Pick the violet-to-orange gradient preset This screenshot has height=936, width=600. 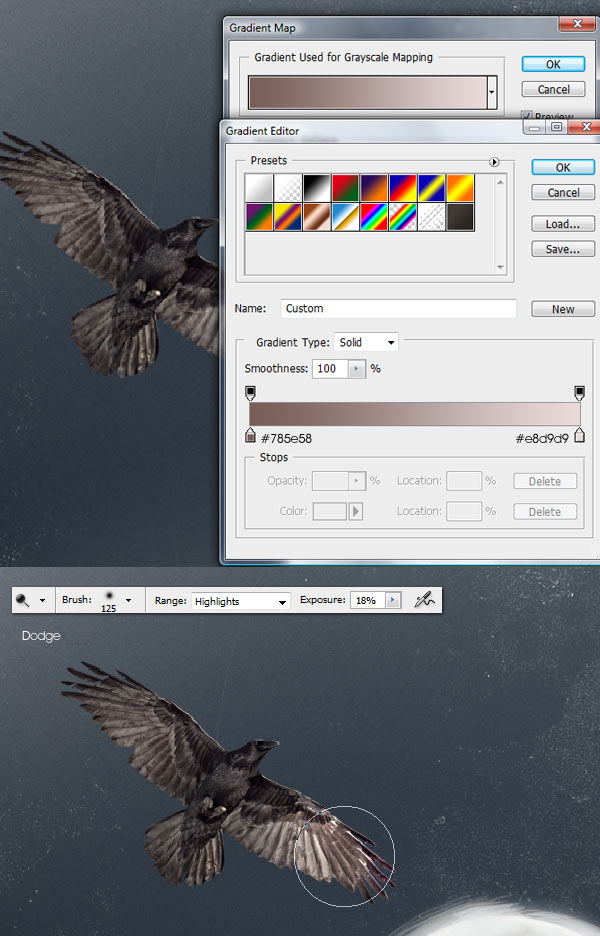point(374,187)
